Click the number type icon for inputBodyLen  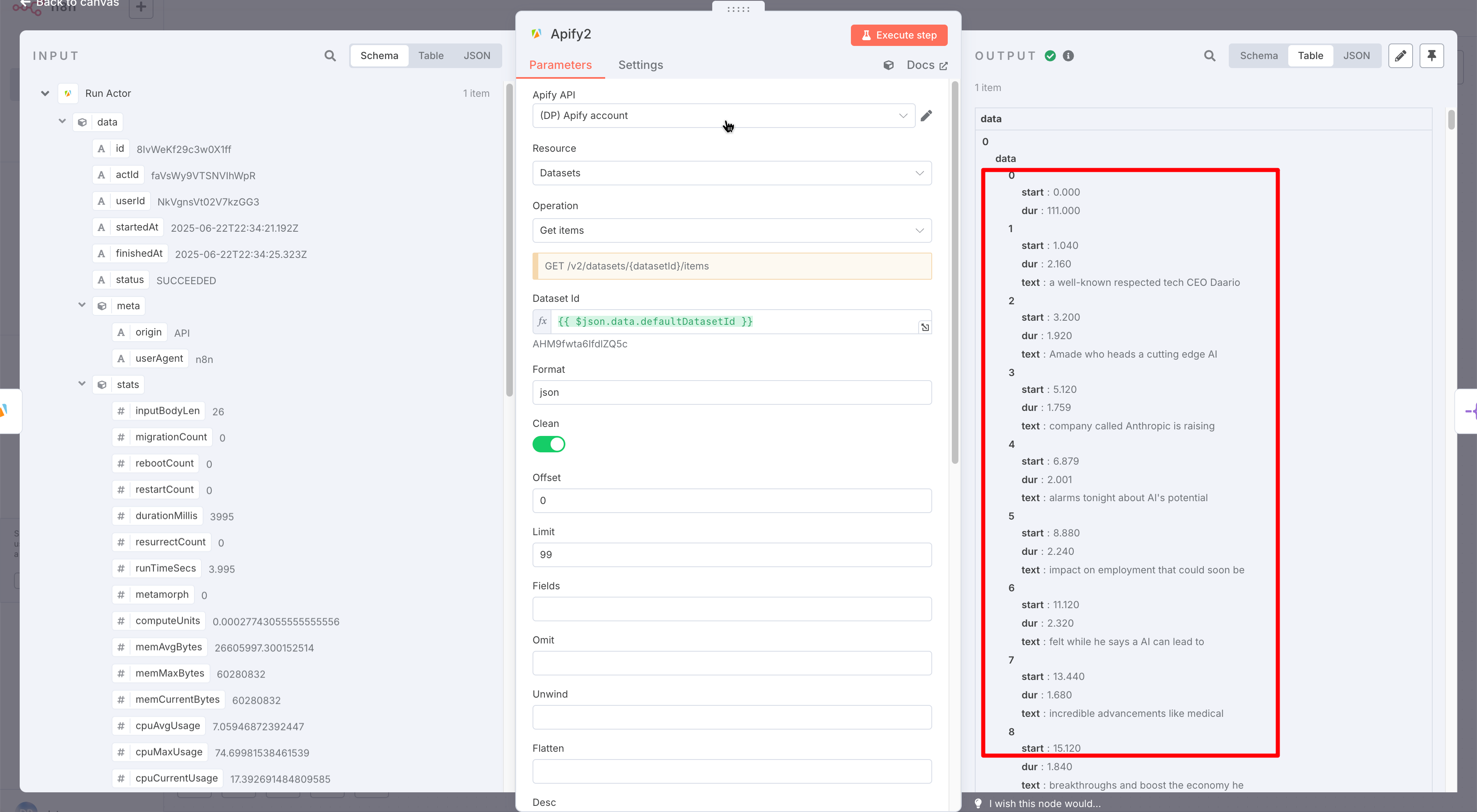(x=121, y=411)
